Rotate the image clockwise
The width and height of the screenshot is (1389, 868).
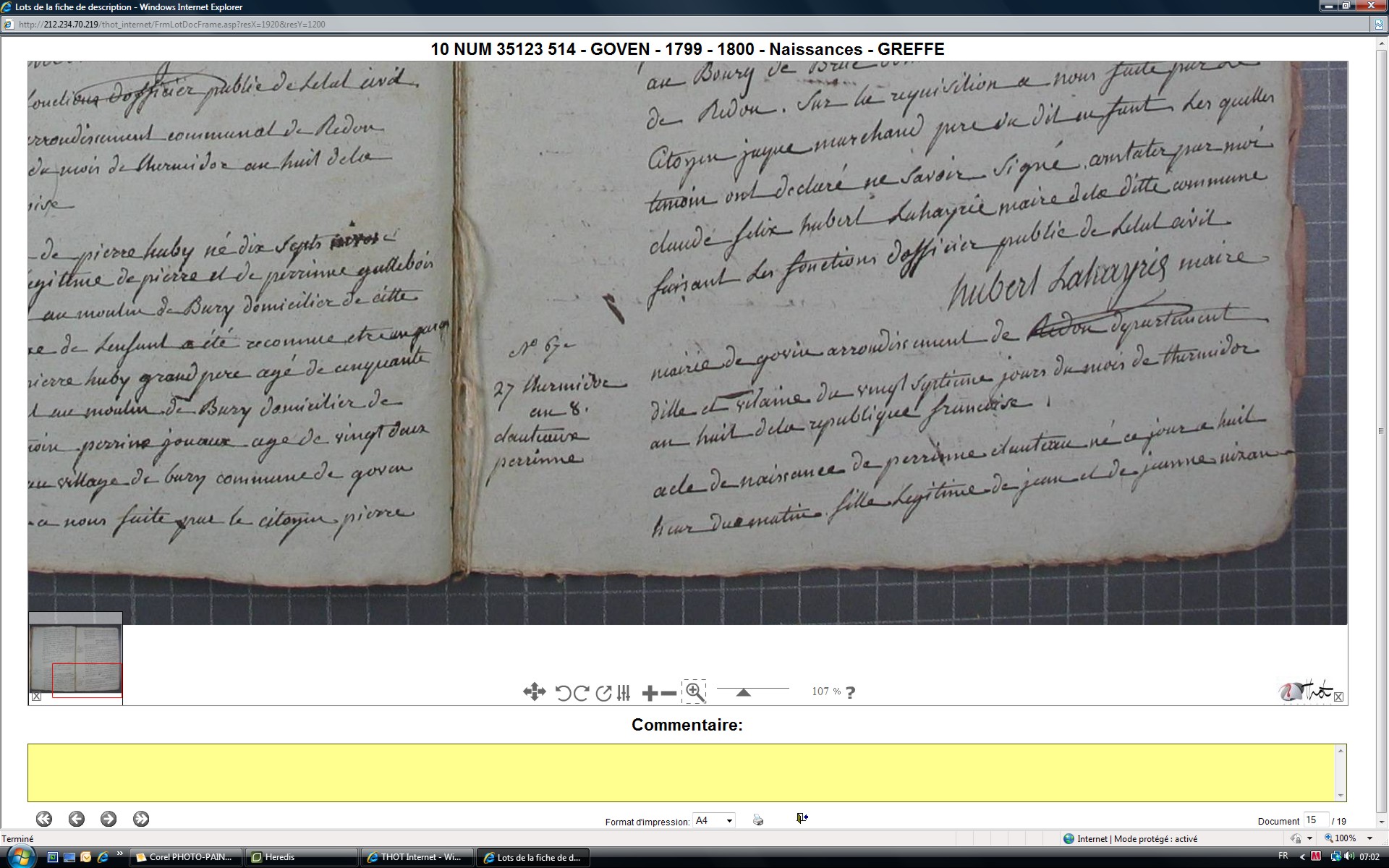(x=581, y=693)
